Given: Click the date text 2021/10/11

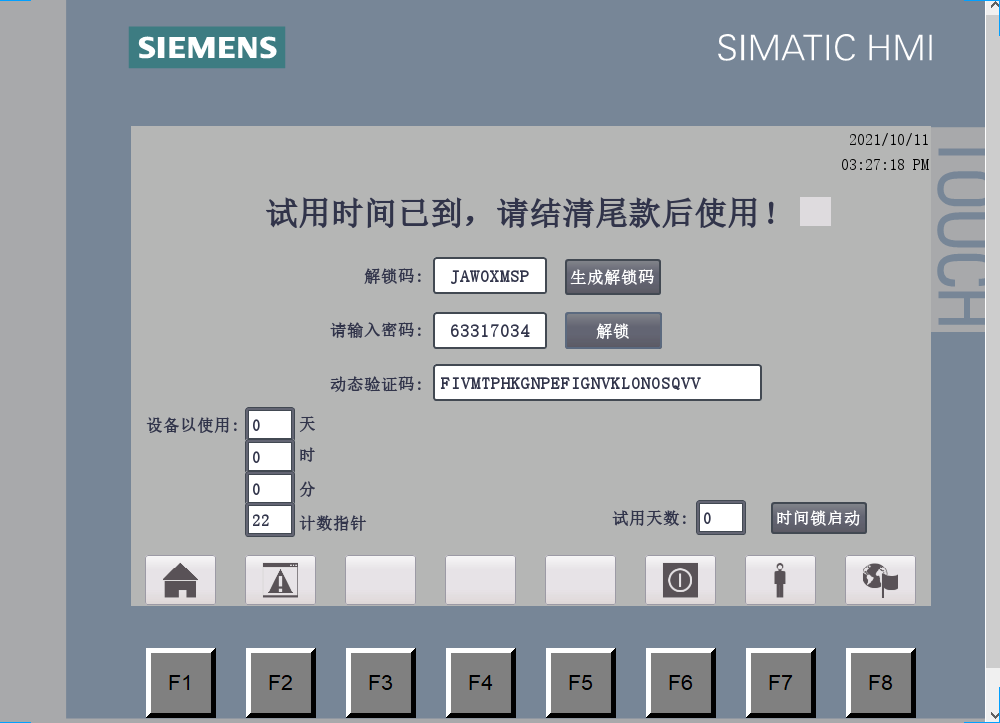Looking at the screenshot, I should coord(888,140).
